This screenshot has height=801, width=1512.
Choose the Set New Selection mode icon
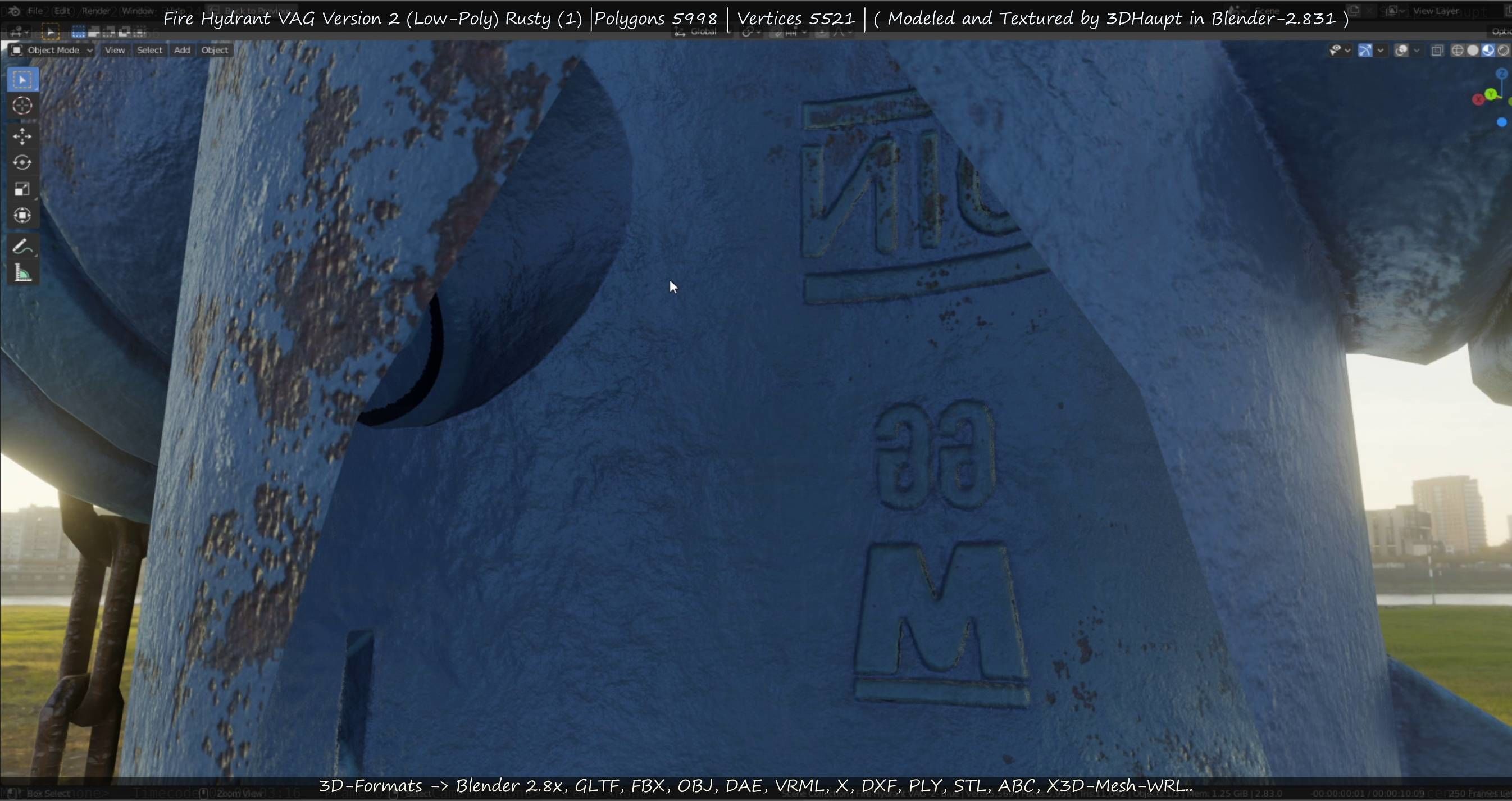pyautogui.click(x=78, y=32)
